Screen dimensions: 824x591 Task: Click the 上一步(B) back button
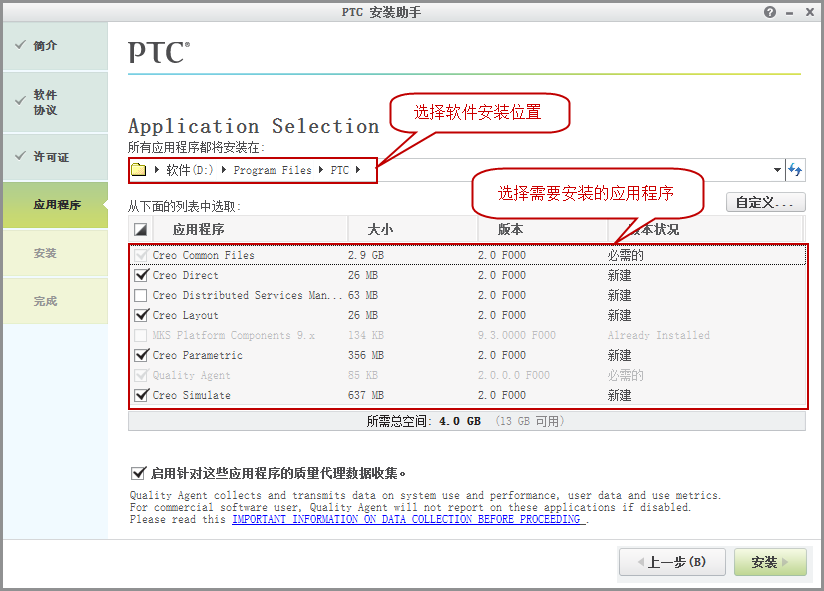pos(672,562)
